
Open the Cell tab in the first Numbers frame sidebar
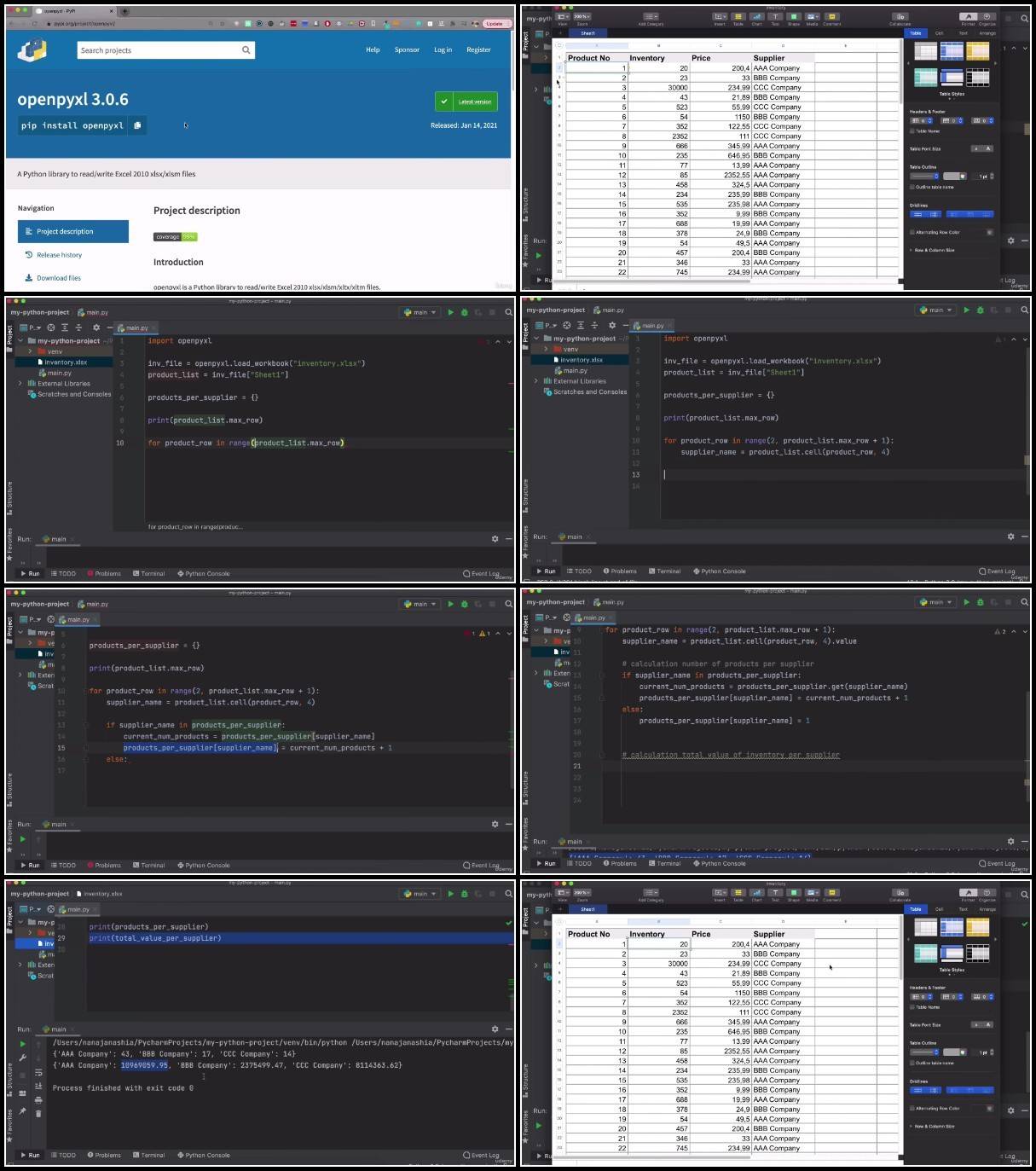tap(939, 33)
